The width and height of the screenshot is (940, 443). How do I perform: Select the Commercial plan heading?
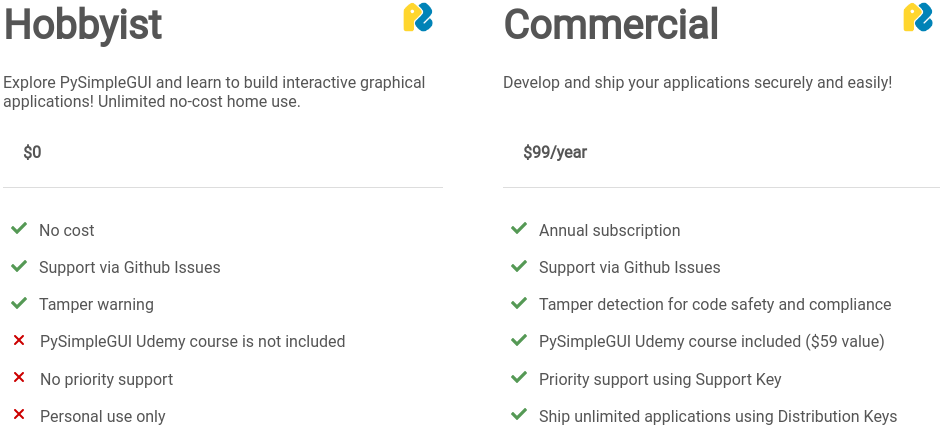click(x=611, y=25)
